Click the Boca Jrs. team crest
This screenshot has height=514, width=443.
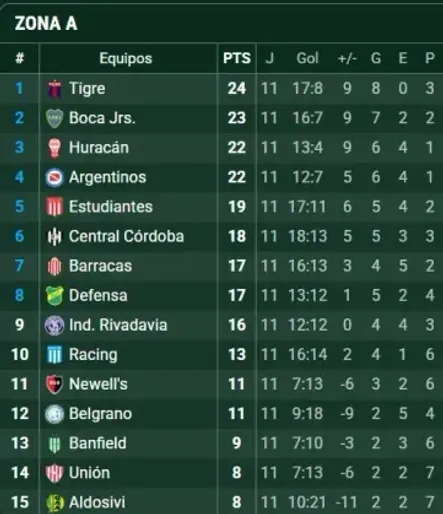(x=54, y=118)
